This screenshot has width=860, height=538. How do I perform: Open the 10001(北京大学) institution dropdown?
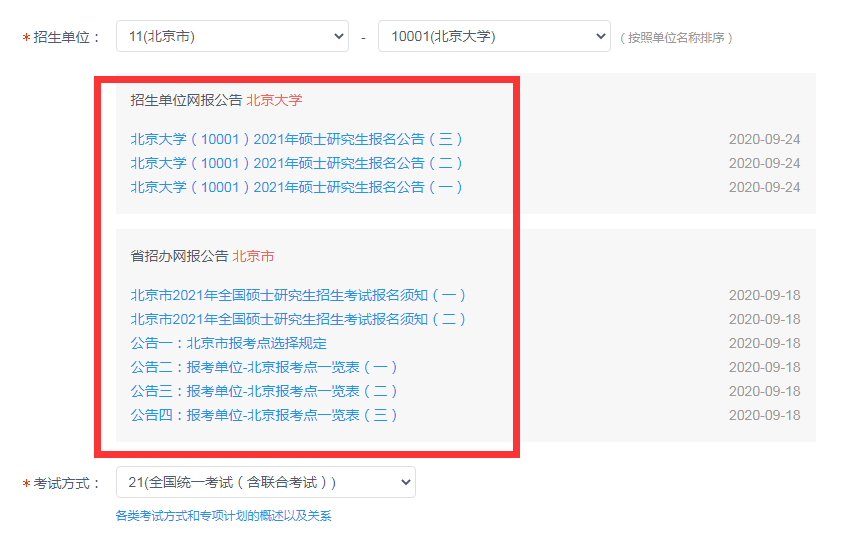pos(494,36)
